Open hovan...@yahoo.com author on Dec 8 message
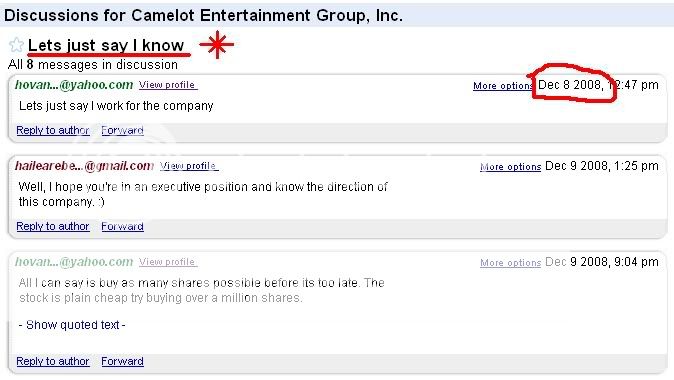674x380 pixels. pyautogui.click(x=74, y=85)
